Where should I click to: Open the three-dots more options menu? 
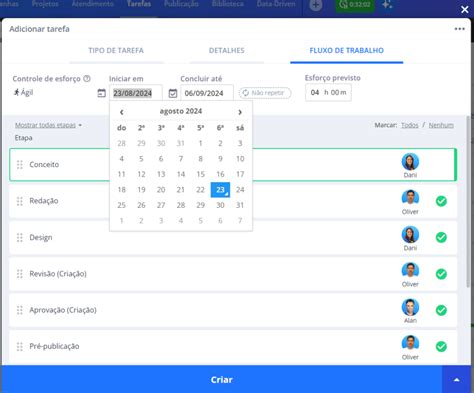(x=459, y=29)
